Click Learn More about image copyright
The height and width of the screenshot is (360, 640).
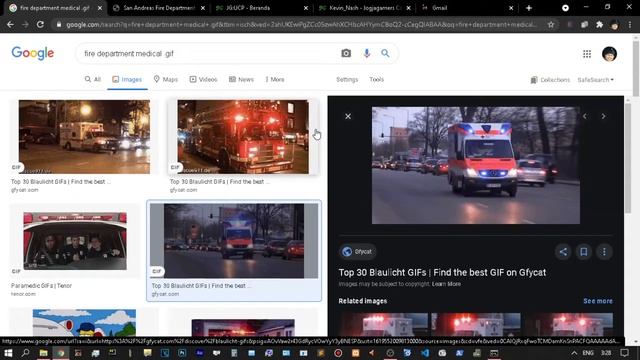click(446, 284)
